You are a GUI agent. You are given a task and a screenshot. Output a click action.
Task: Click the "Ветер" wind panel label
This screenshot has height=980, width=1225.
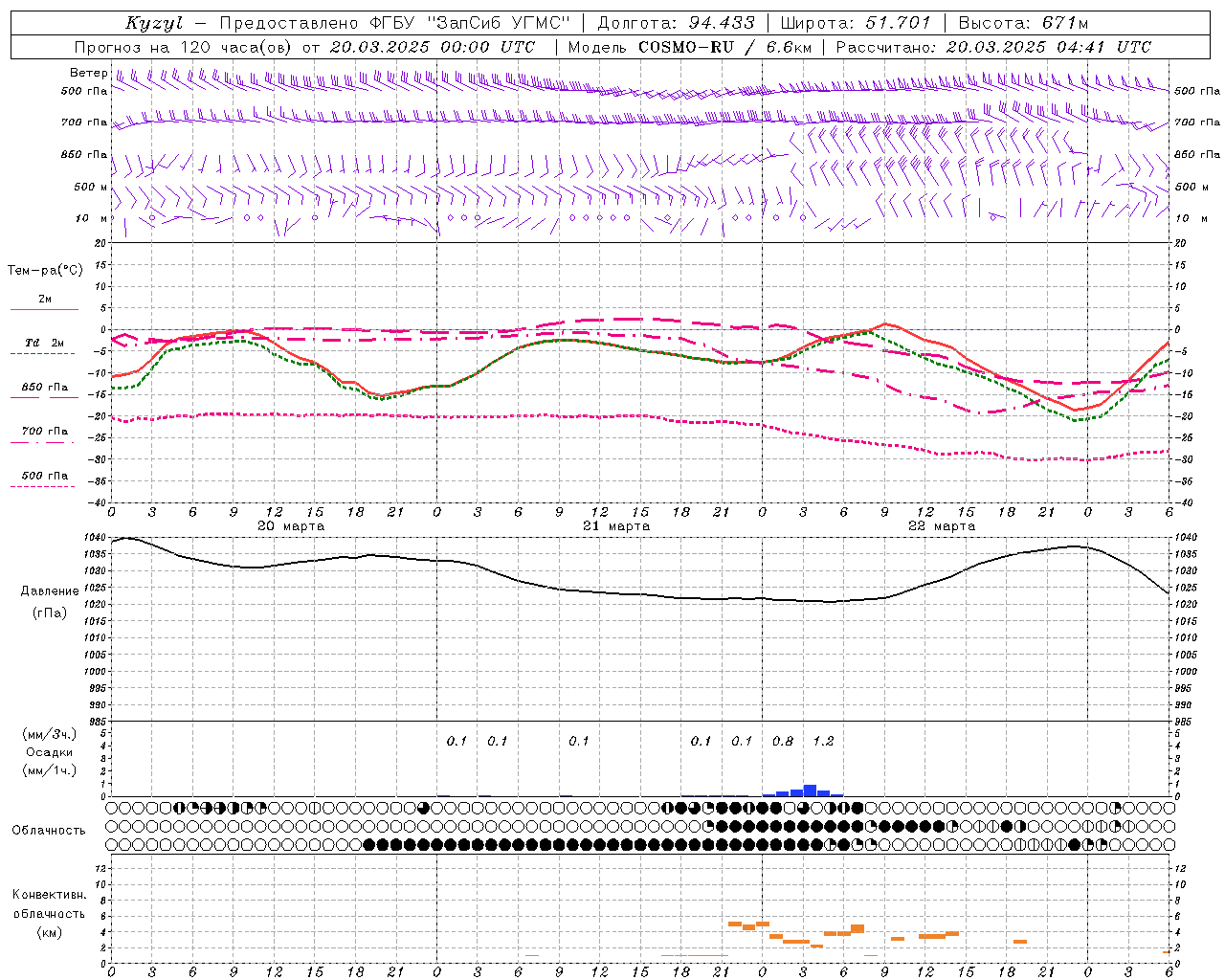point(88,73)
